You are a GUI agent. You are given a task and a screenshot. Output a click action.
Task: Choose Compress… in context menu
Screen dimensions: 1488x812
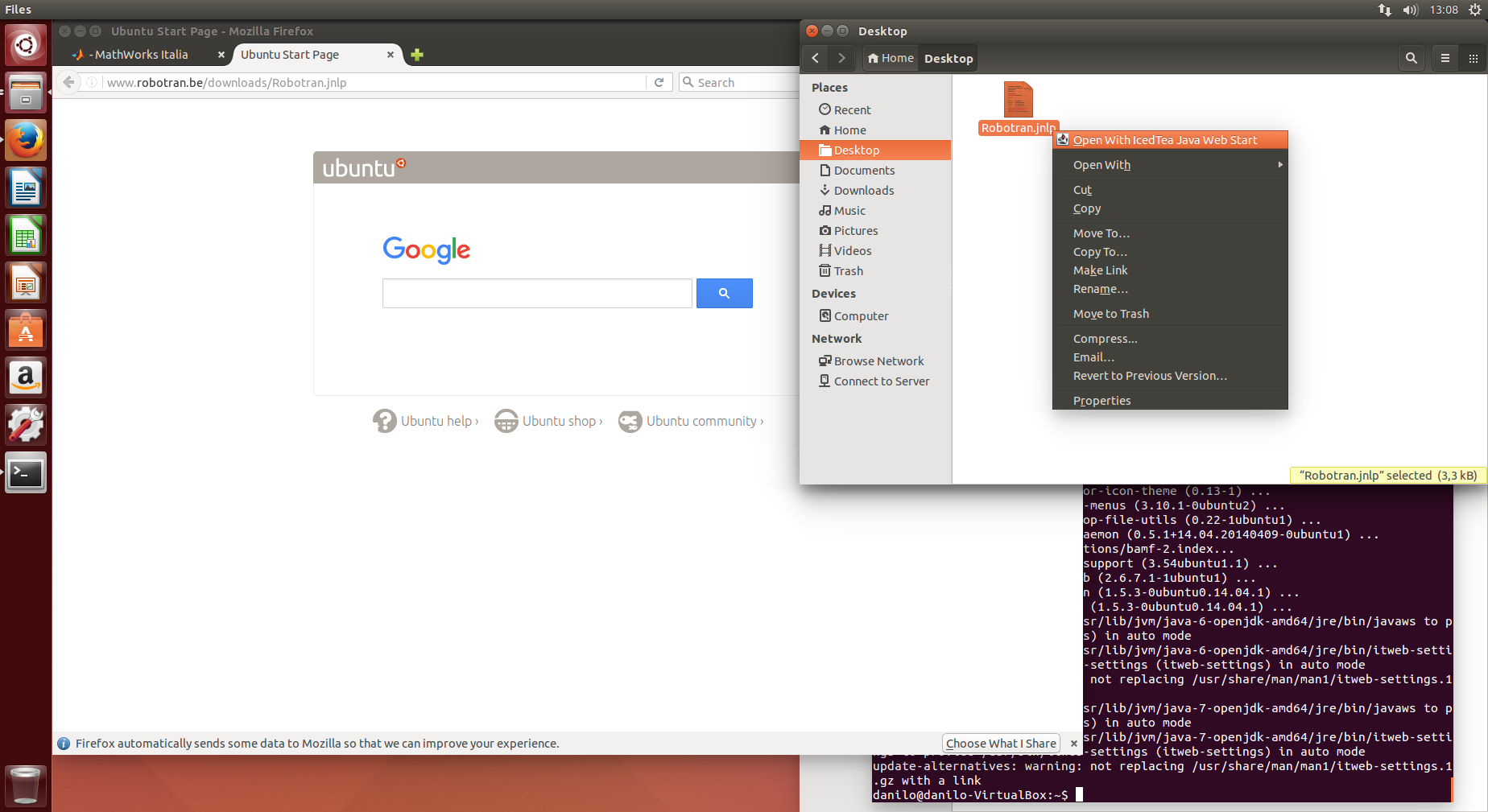coord(1170,339)
